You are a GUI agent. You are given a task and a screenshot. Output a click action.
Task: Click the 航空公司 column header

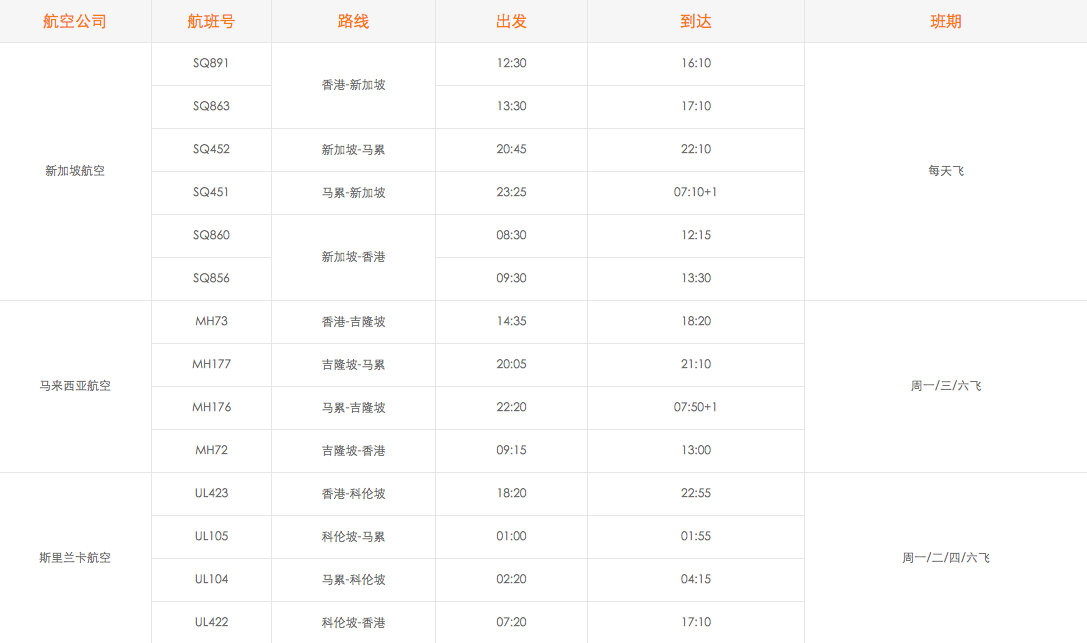pyautogui.click(x=75, y=21)
